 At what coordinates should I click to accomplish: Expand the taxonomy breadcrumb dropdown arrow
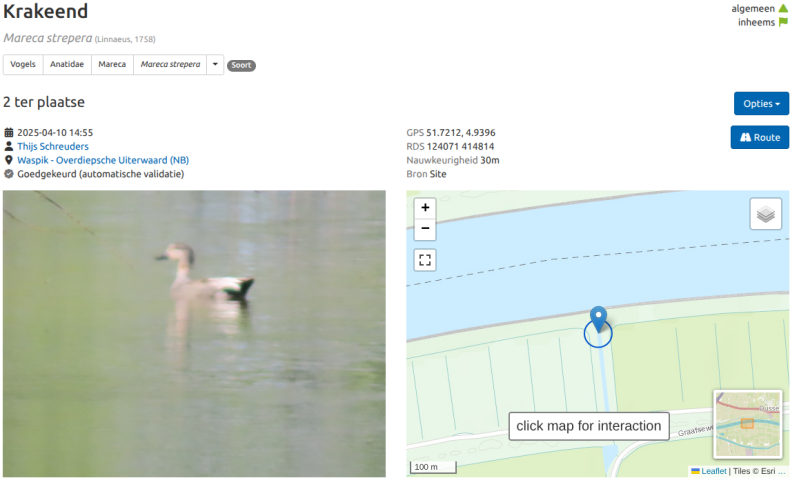click(215, 65)
